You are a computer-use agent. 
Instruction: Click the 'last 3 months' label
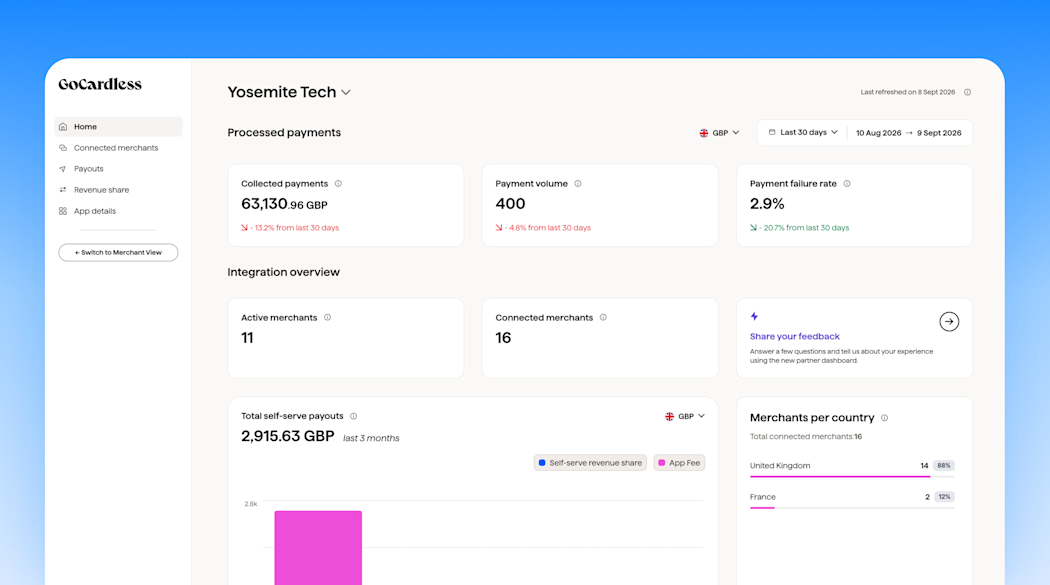(371, 438)
